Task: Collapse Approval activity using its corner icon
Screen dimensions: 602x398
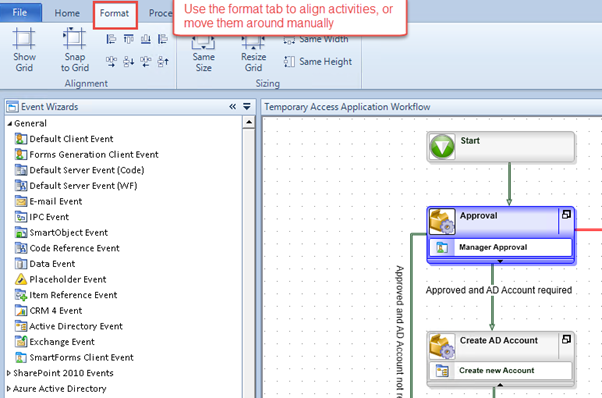Action: pos(566,215)
